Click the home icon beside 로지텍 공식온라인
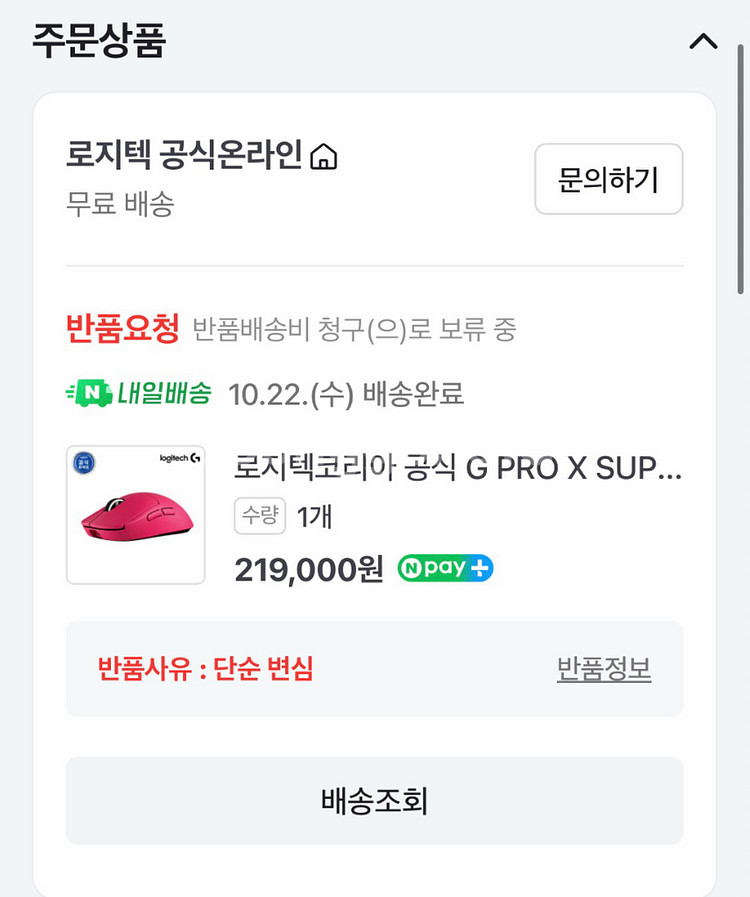Screen dimensions: 750x897 (324, 157)
